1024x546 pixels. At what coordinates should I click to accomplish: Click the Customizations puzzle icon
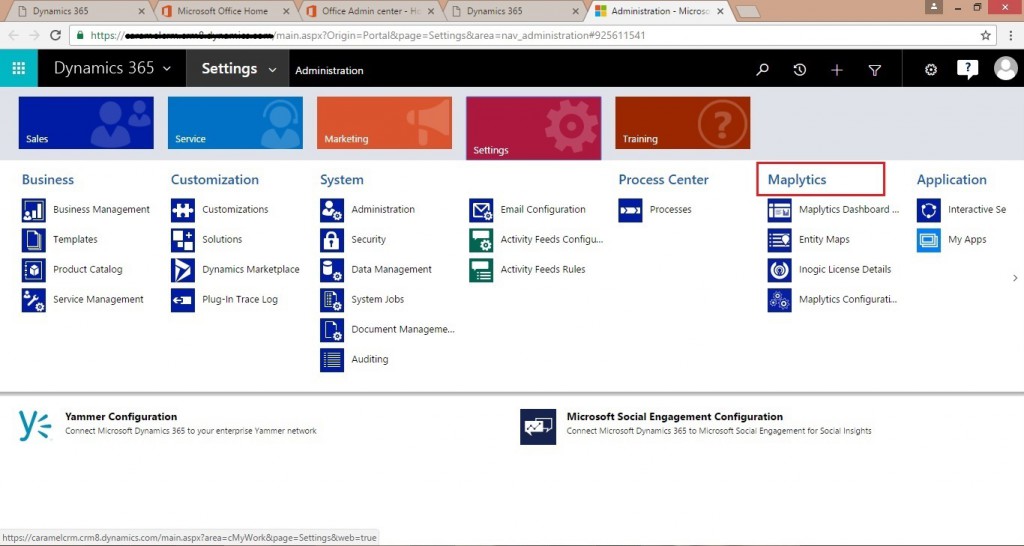click(x=183, y=210)
